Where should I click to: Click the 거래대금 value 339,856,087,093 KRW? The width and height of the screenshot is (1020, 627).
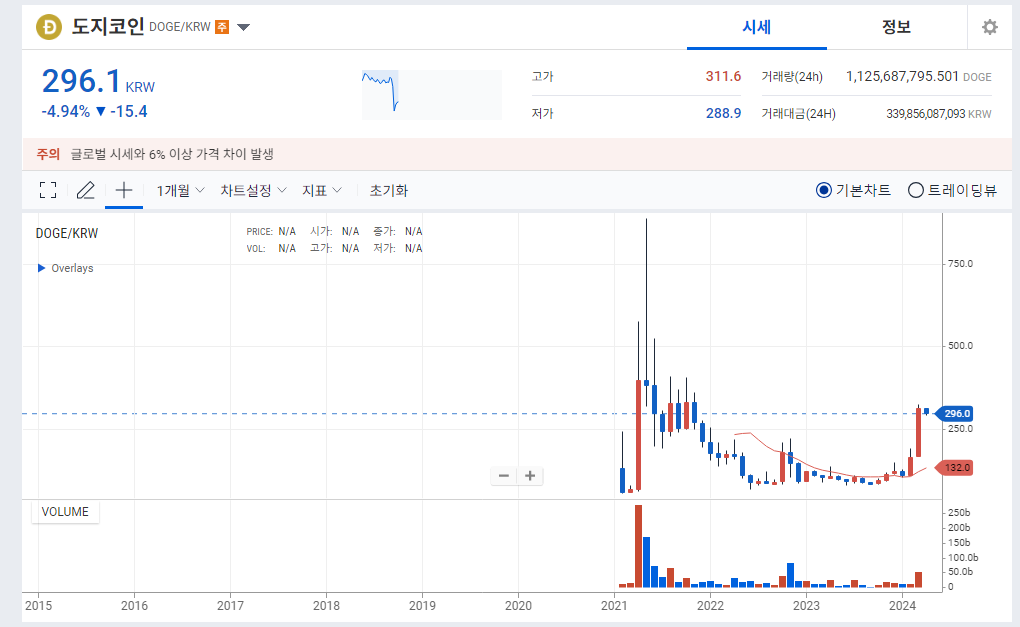click(939, 114)
